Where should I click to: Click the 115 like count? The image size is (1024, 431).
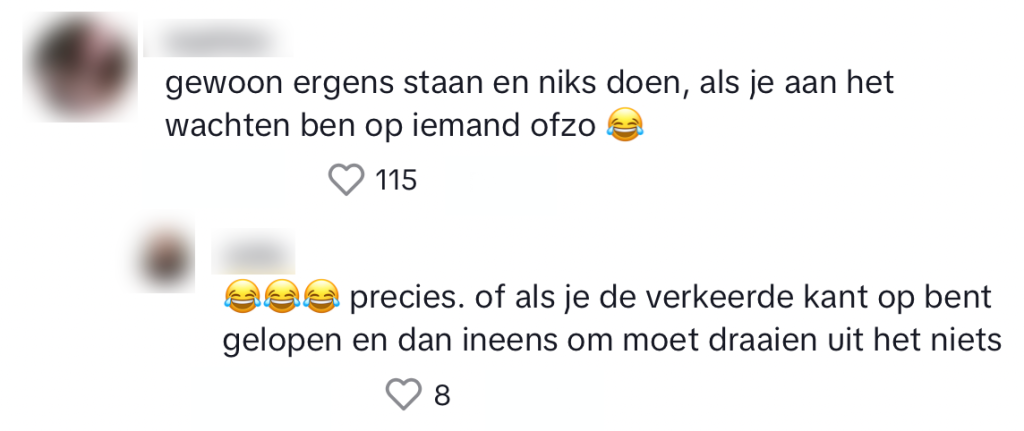tap(395, 181)
